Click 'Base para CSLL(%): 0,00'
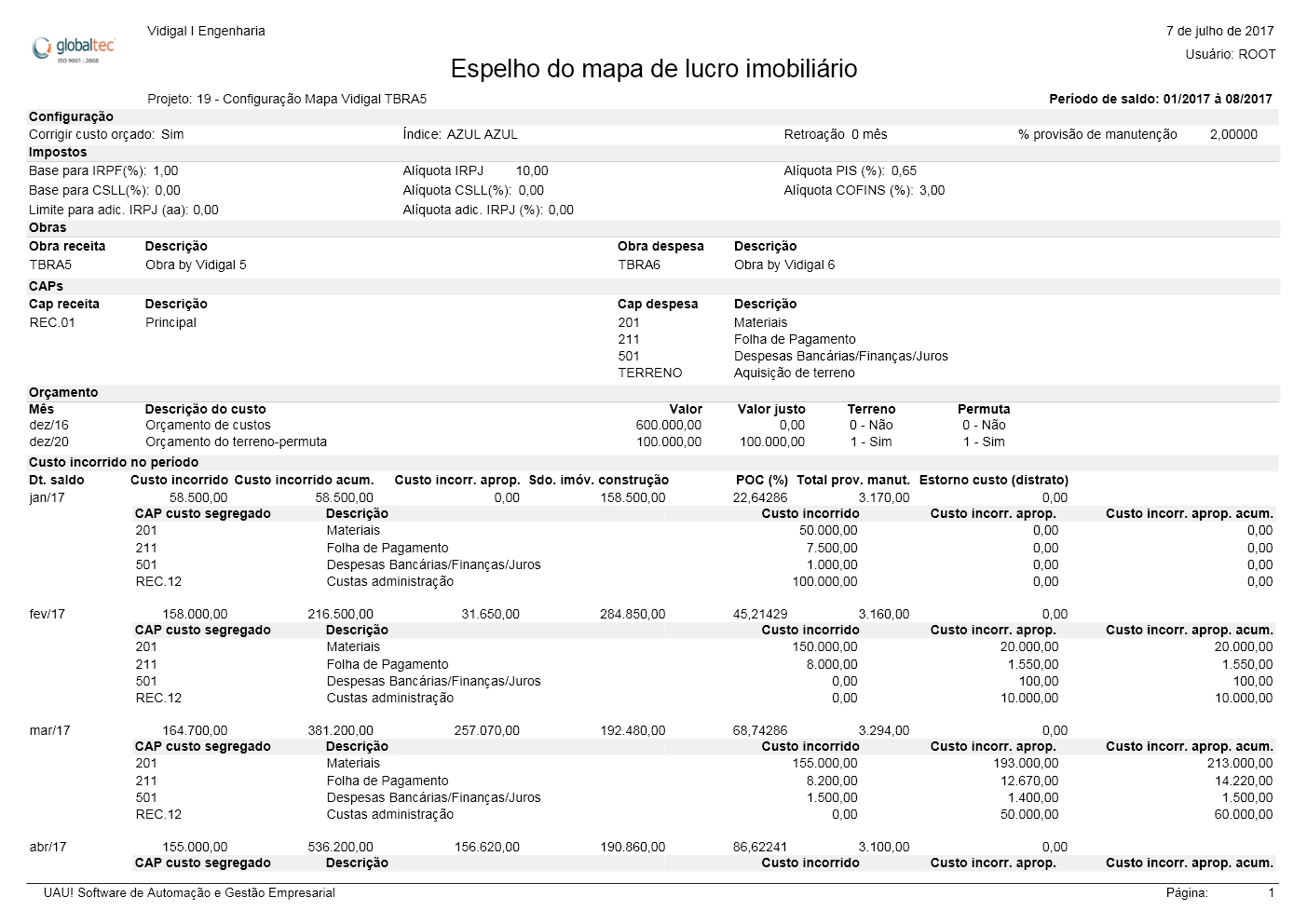Screen dimensions: 1307x924 (x=104, y=190)
